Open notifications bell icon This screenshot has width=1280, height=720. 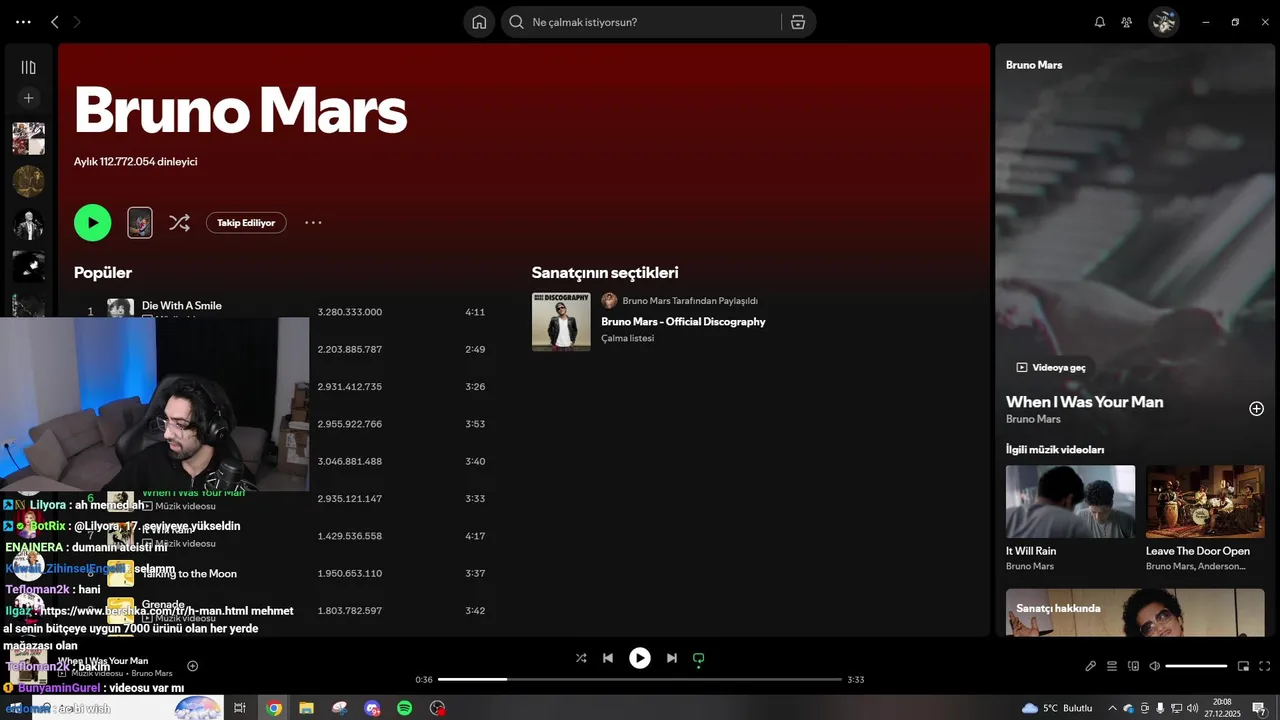[x=1100, y=22]
